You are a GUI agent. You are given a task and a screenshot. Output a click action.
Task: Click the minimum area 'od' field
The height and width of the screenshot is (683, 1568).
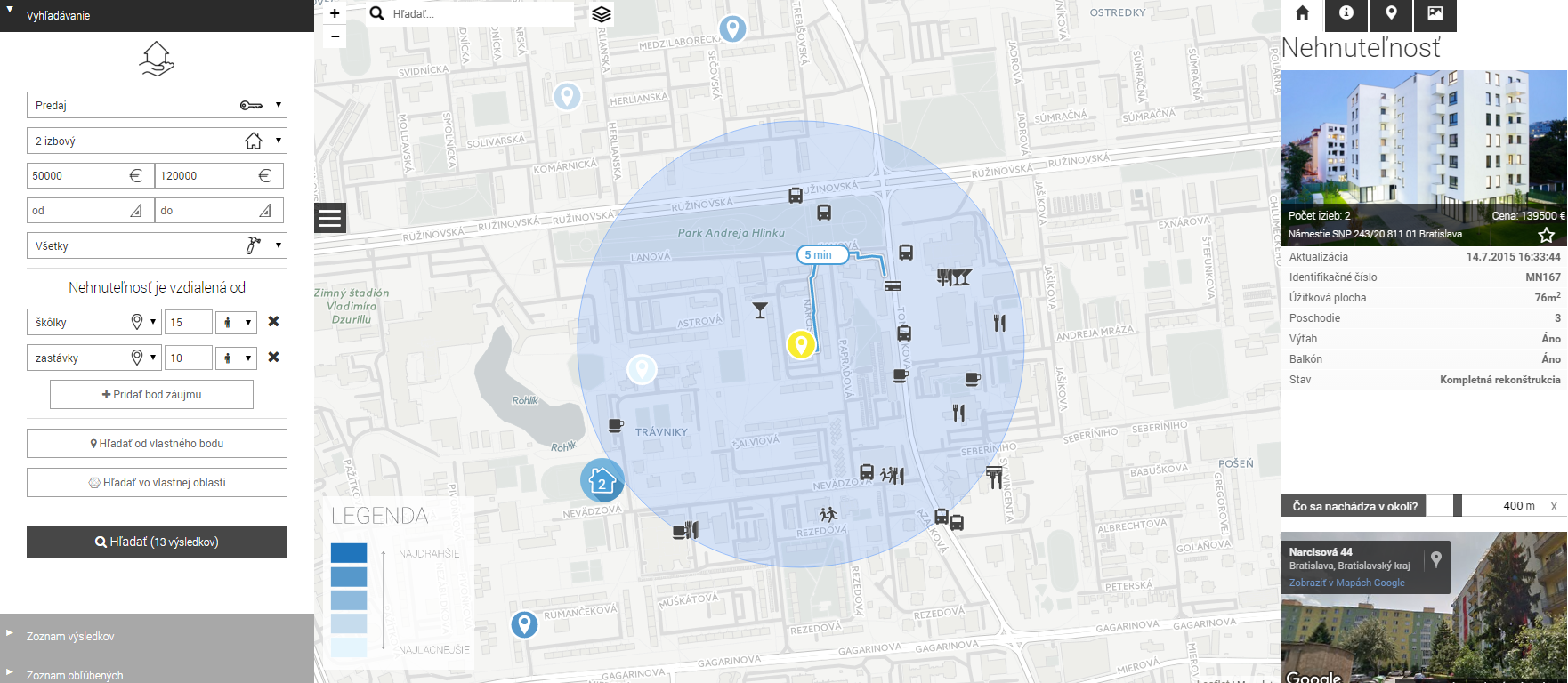[x=91, y=210]
